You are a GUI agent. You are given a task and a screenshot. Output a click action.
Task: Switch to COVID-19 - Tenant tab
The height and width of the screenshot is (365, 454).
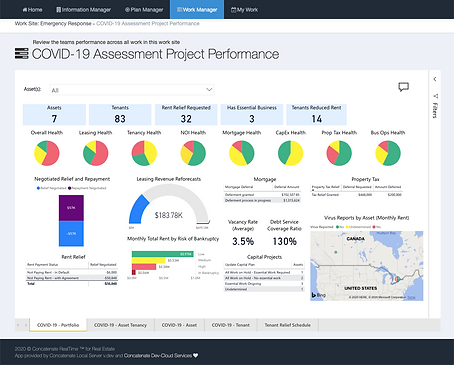click(x=231, y=325)
